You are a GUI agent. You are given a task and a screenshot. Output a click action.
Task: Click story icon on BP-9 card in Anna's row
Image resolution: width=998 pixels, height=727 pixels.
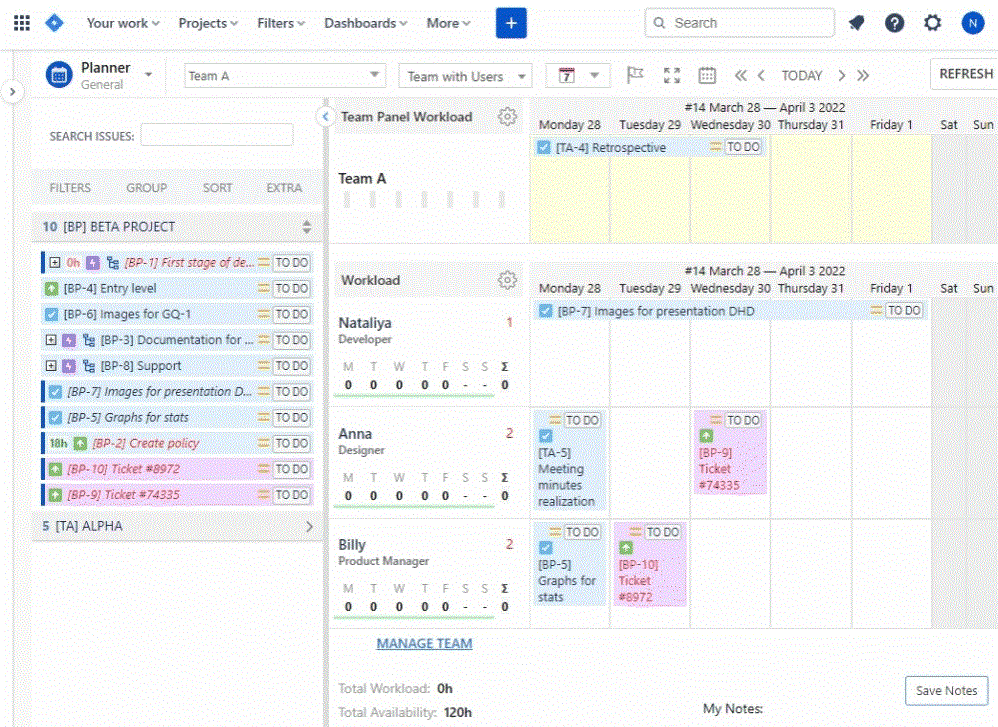[706, 436]
